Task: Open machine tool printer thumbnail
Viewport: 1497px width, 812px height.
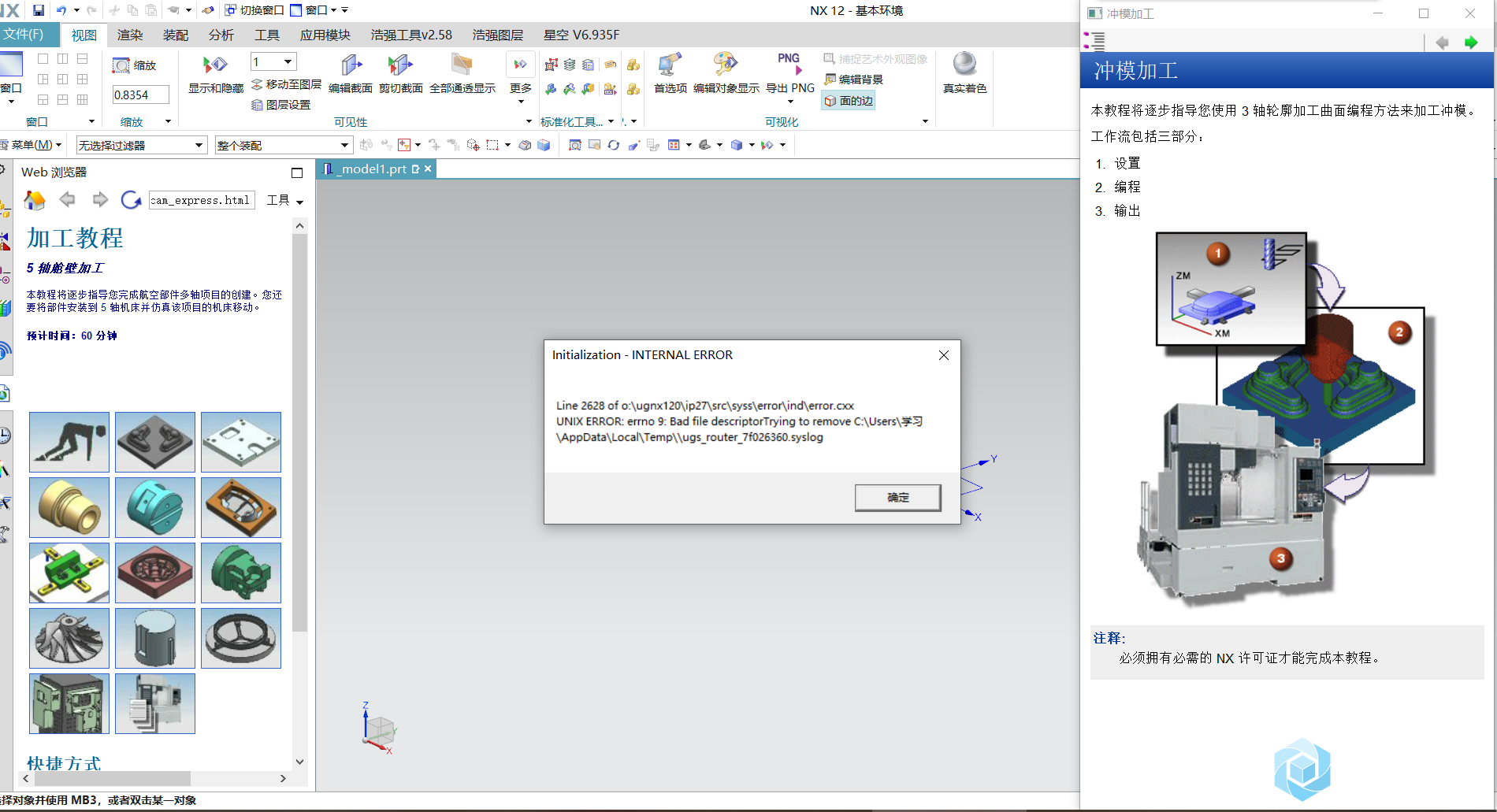Action: (x=155, y=703)
